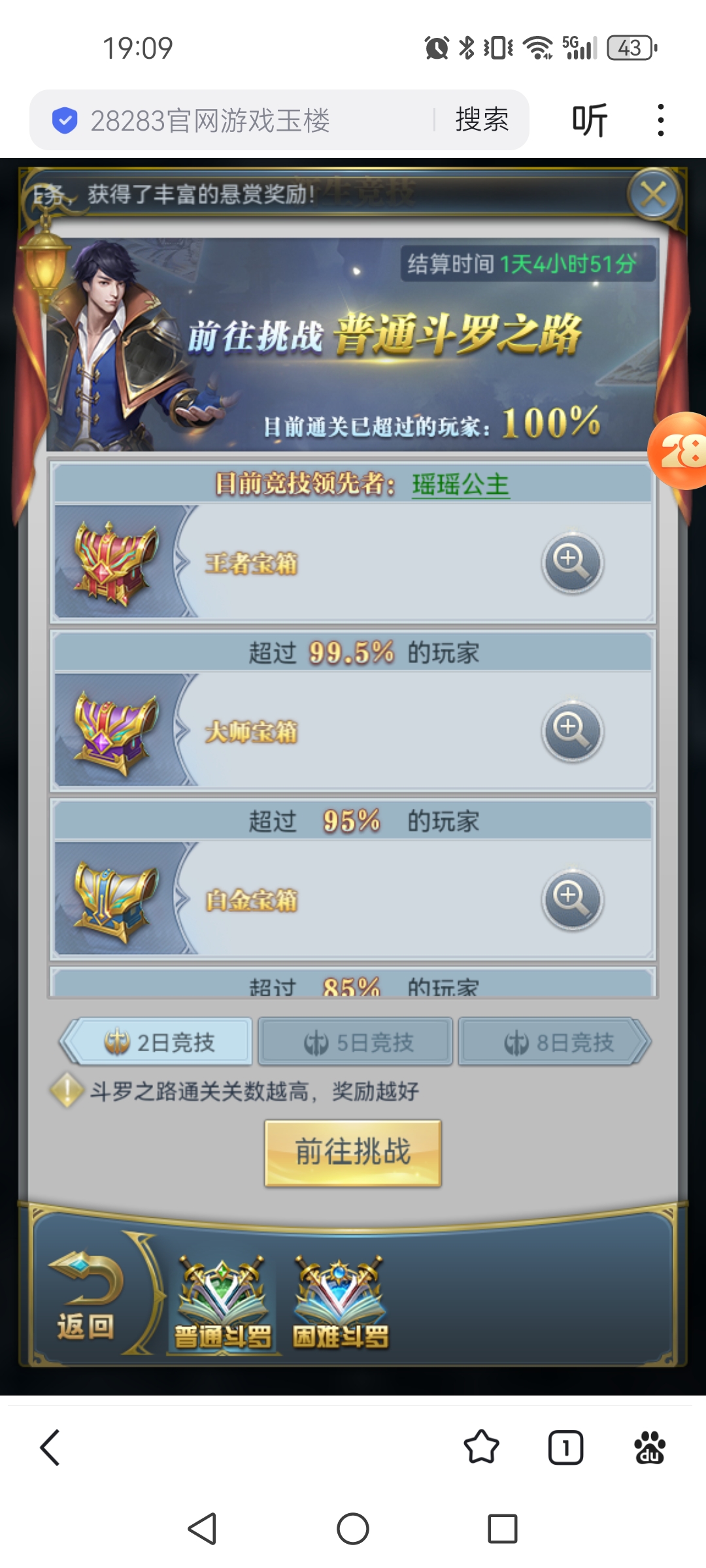Switch to the 2日竞技 tab
706x1568 pixels.
(157, 1041)
